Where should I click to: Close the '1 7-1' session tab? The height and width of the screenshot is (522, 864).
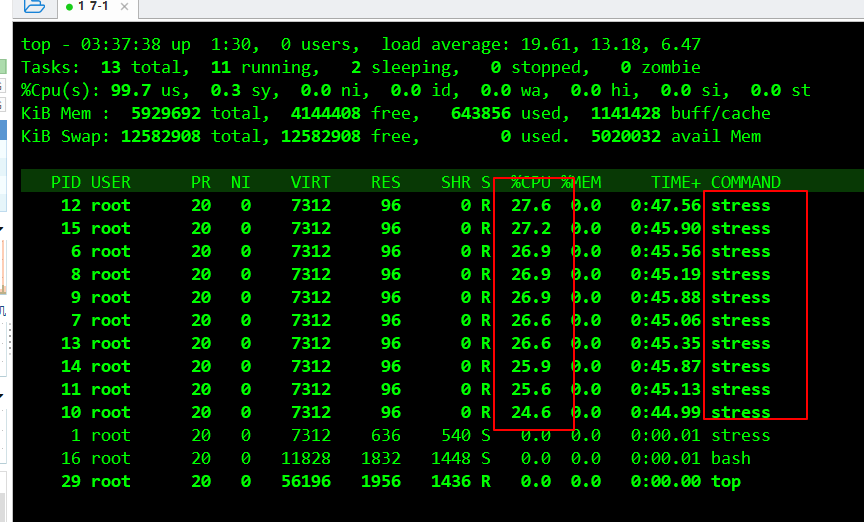pyautogui.click(x=125, y=7)
